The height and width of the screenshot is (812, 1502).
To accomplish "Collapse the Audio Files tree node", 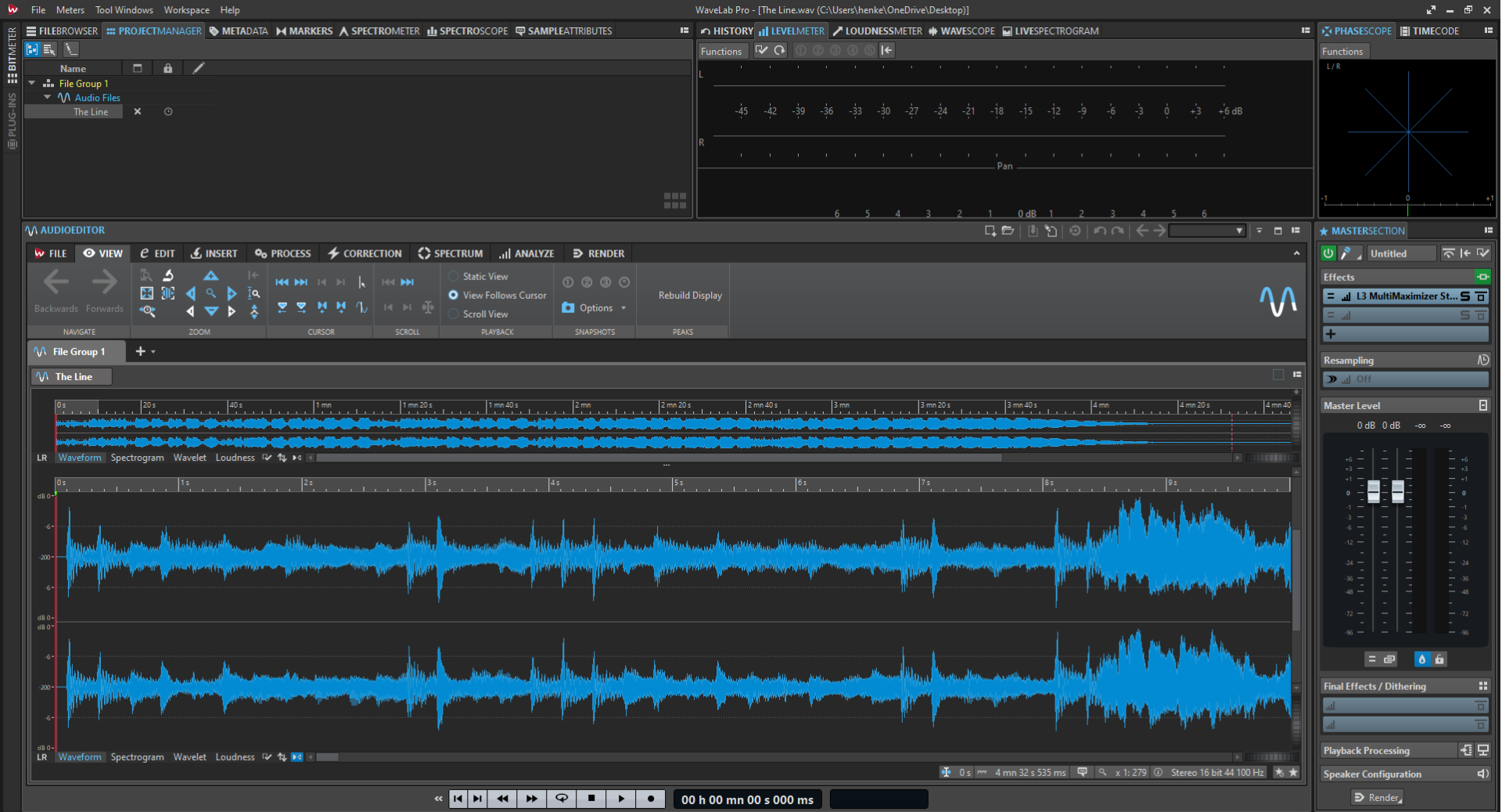I will pyautogui.click(x=48, y=97).
